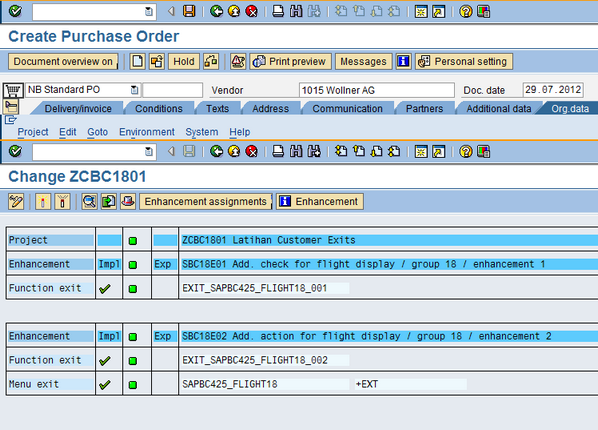Click Print icon in Create Purchase Order toolbar

(x=278, y=11)
